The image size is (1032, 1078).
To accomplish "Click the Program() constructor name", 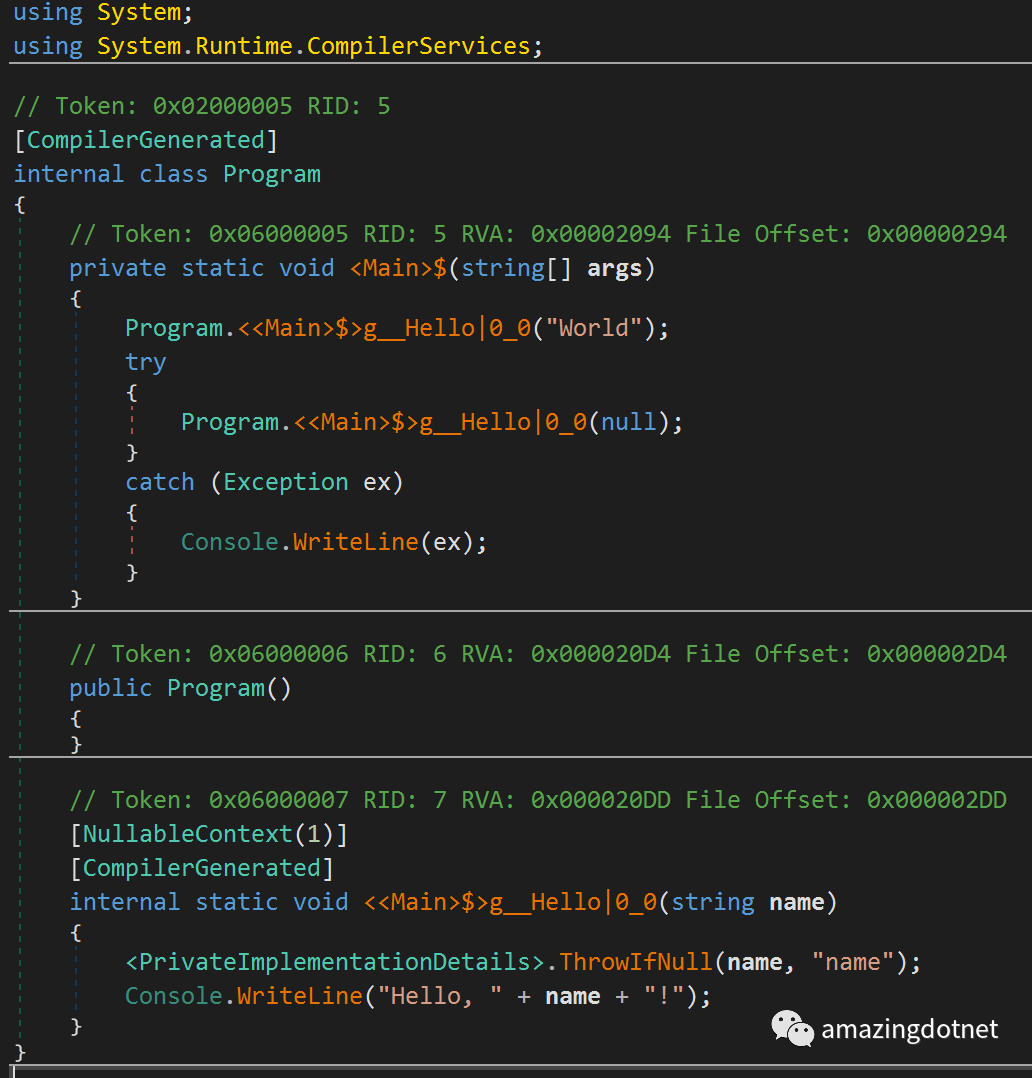I will click(x=216, y=688).
